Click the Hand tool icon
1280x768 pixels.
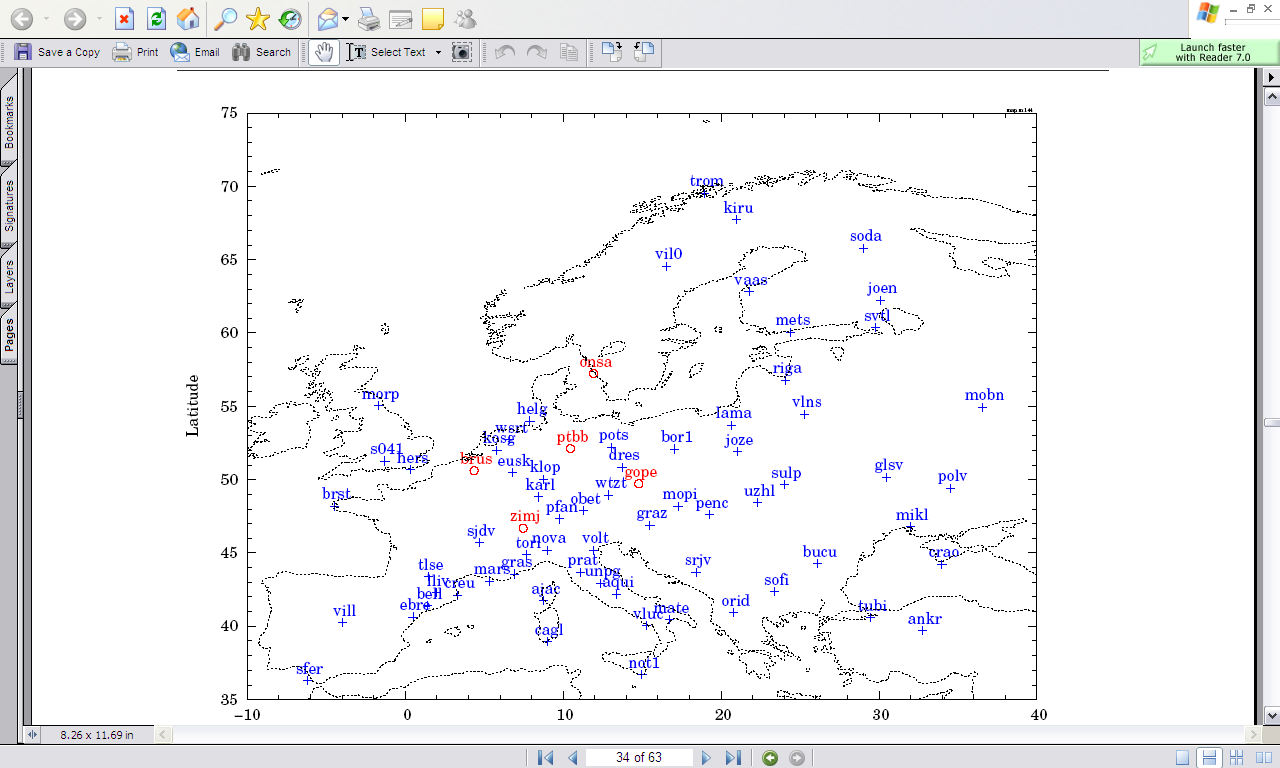click(322, 52)
